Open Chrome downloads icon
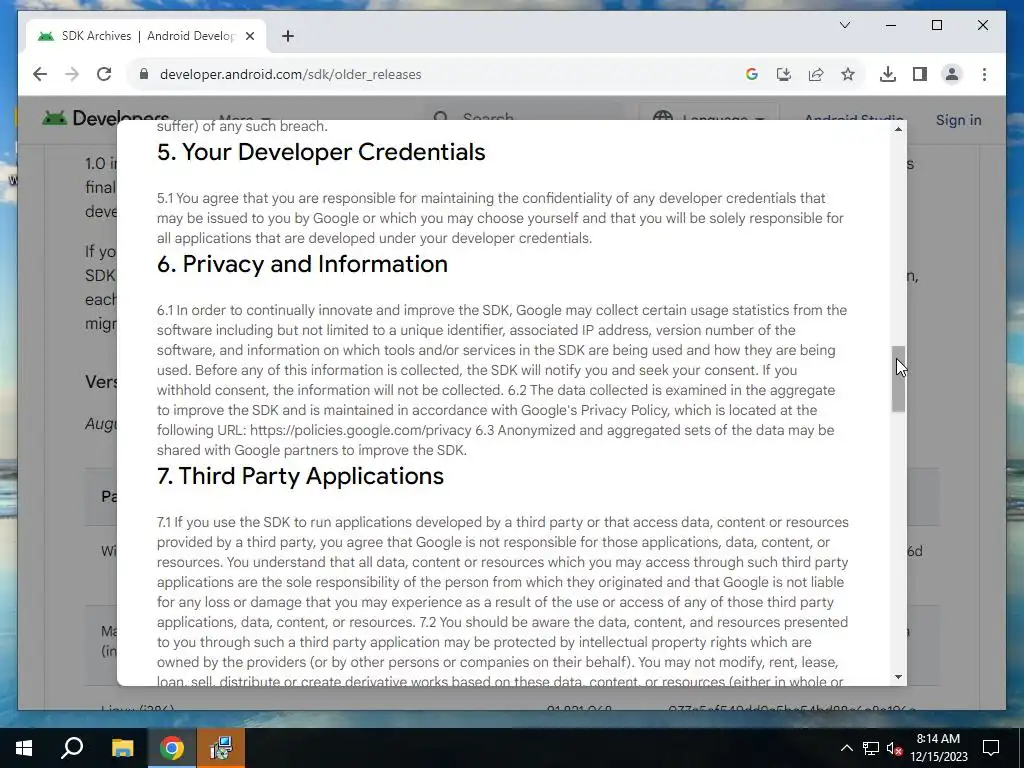 tap(888, 74)
